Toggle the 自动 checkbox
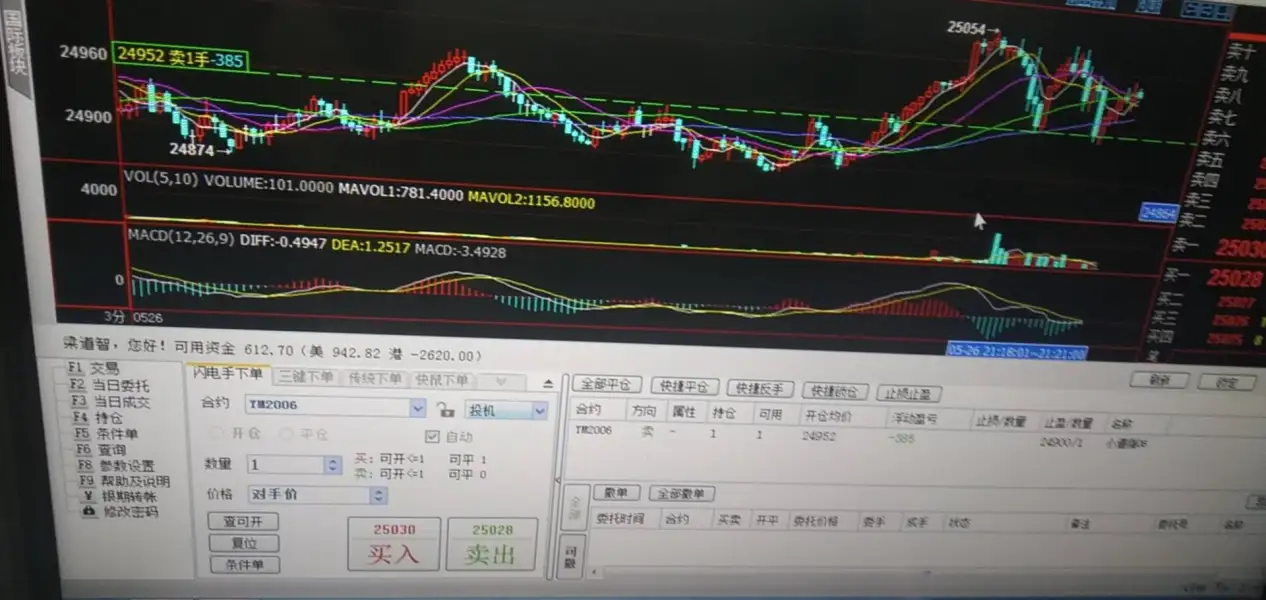The image size is (1266, 600). (x=433, y=437)
